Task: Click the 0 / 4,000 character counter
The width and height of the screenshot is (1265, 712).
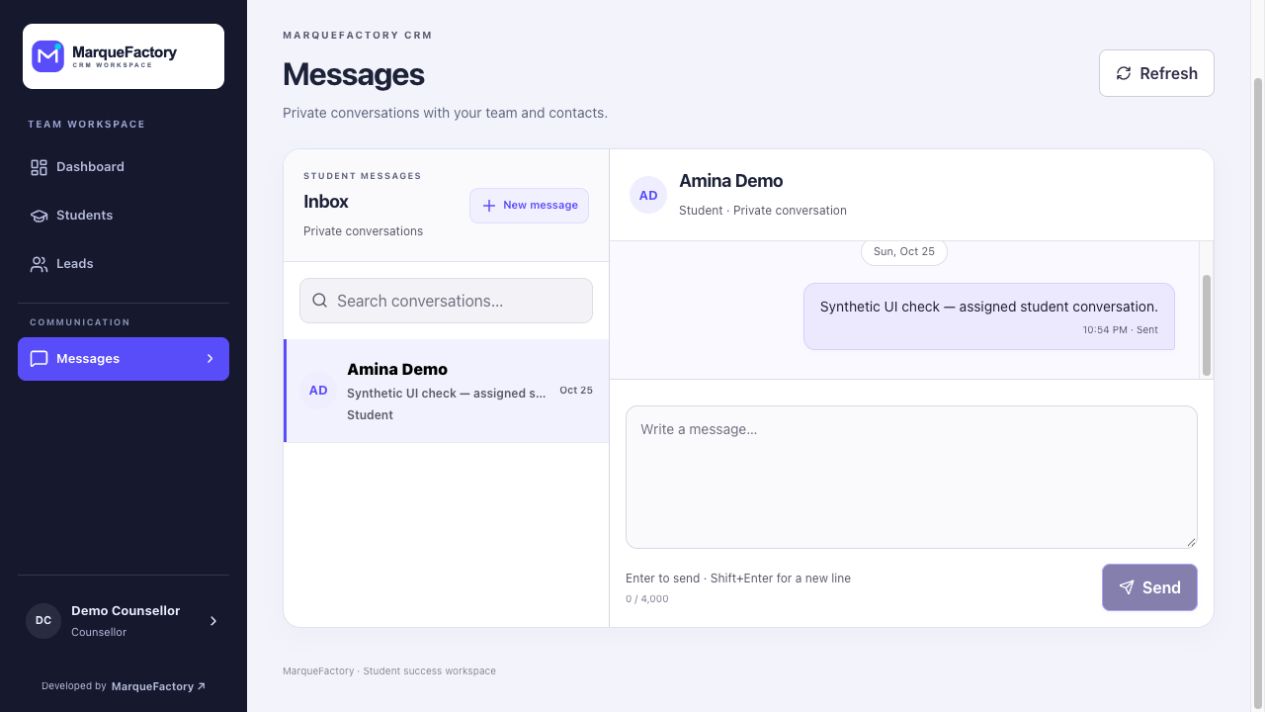Action: [x=647, y=599]
